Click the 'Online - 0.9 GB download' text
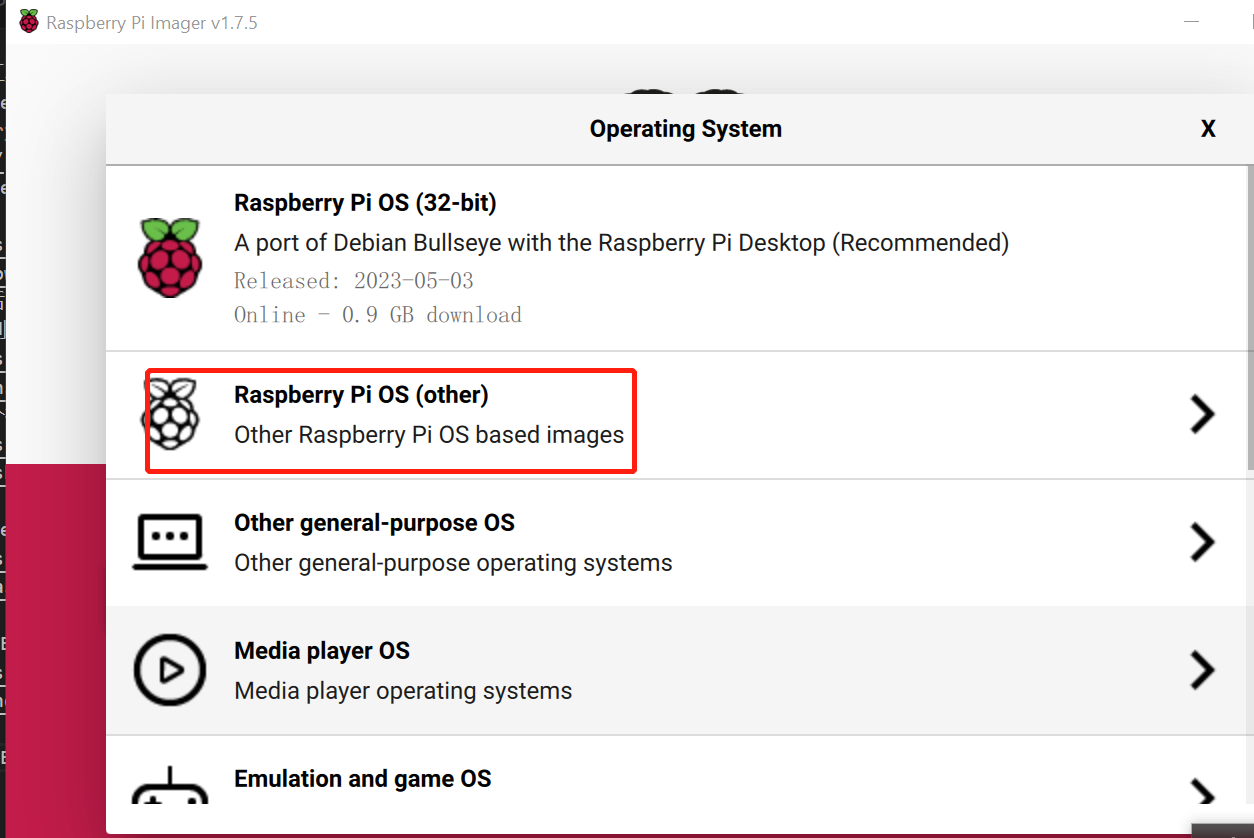The height and width of the screenshot is (838, 1254). pos(378,315)
